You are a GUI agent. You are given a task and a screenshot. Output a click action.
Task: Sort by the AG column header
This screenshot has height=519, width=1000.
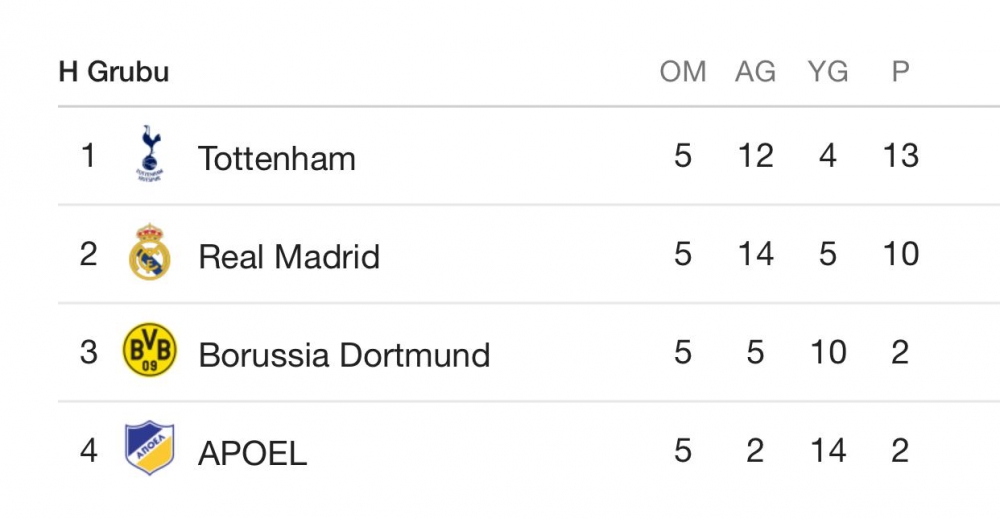[755, 72]
